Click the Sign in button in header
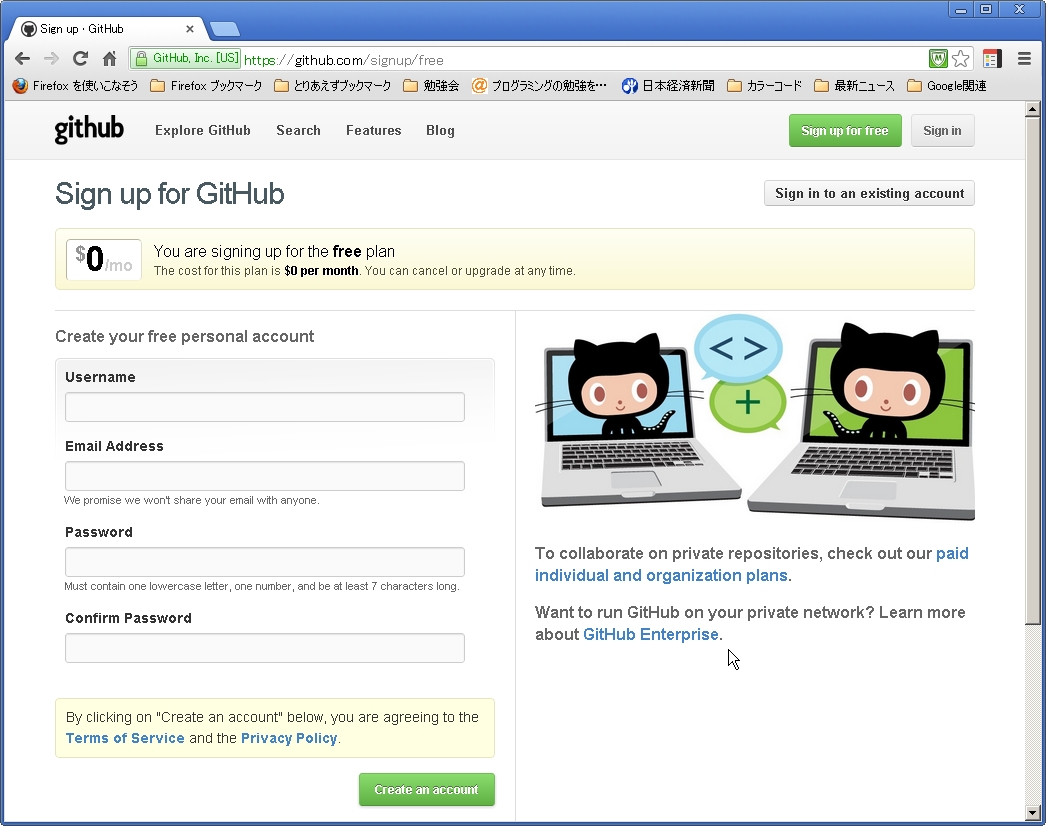 coord(943,130)
